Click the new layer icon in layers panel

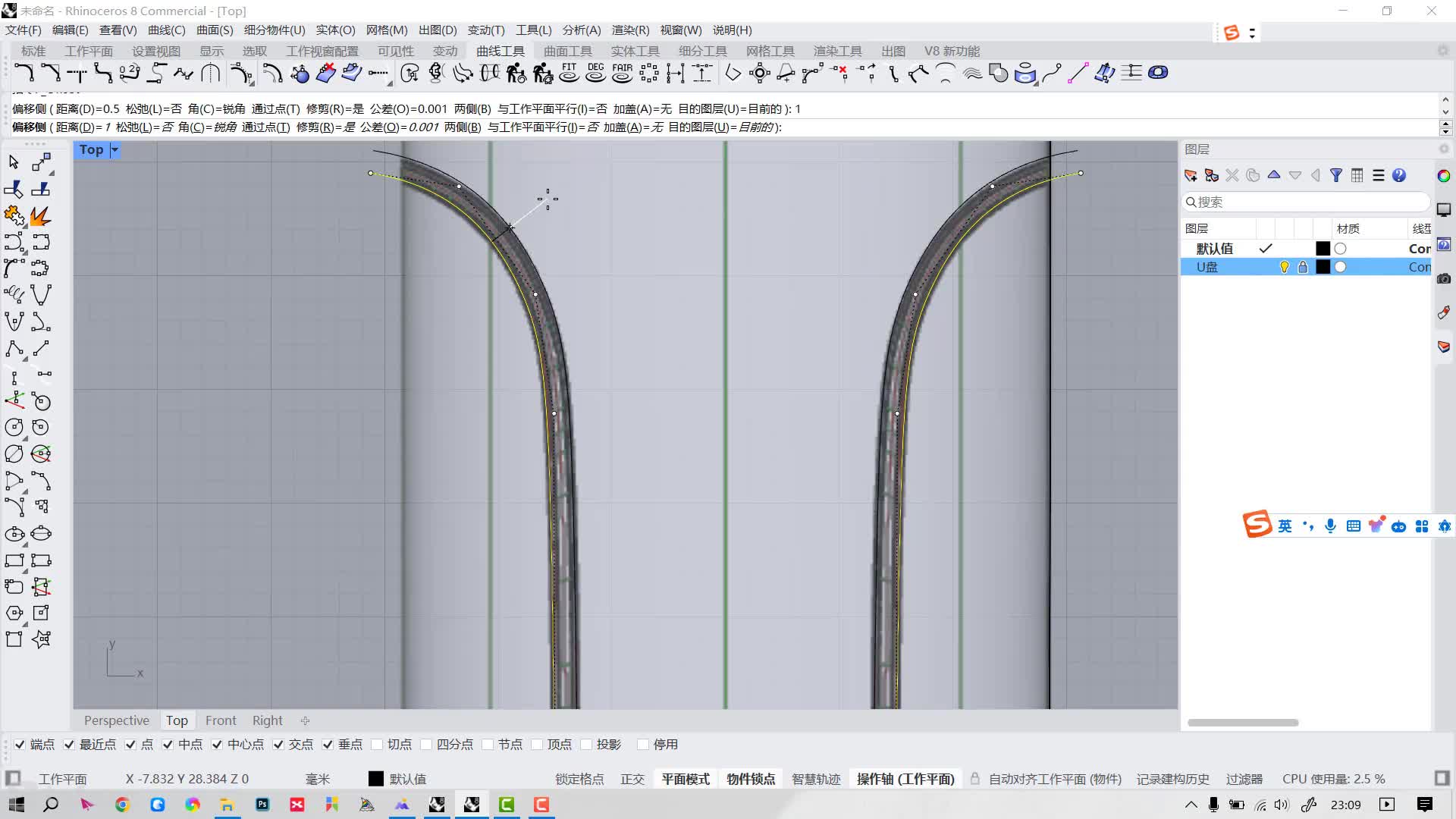[1191, 176]
